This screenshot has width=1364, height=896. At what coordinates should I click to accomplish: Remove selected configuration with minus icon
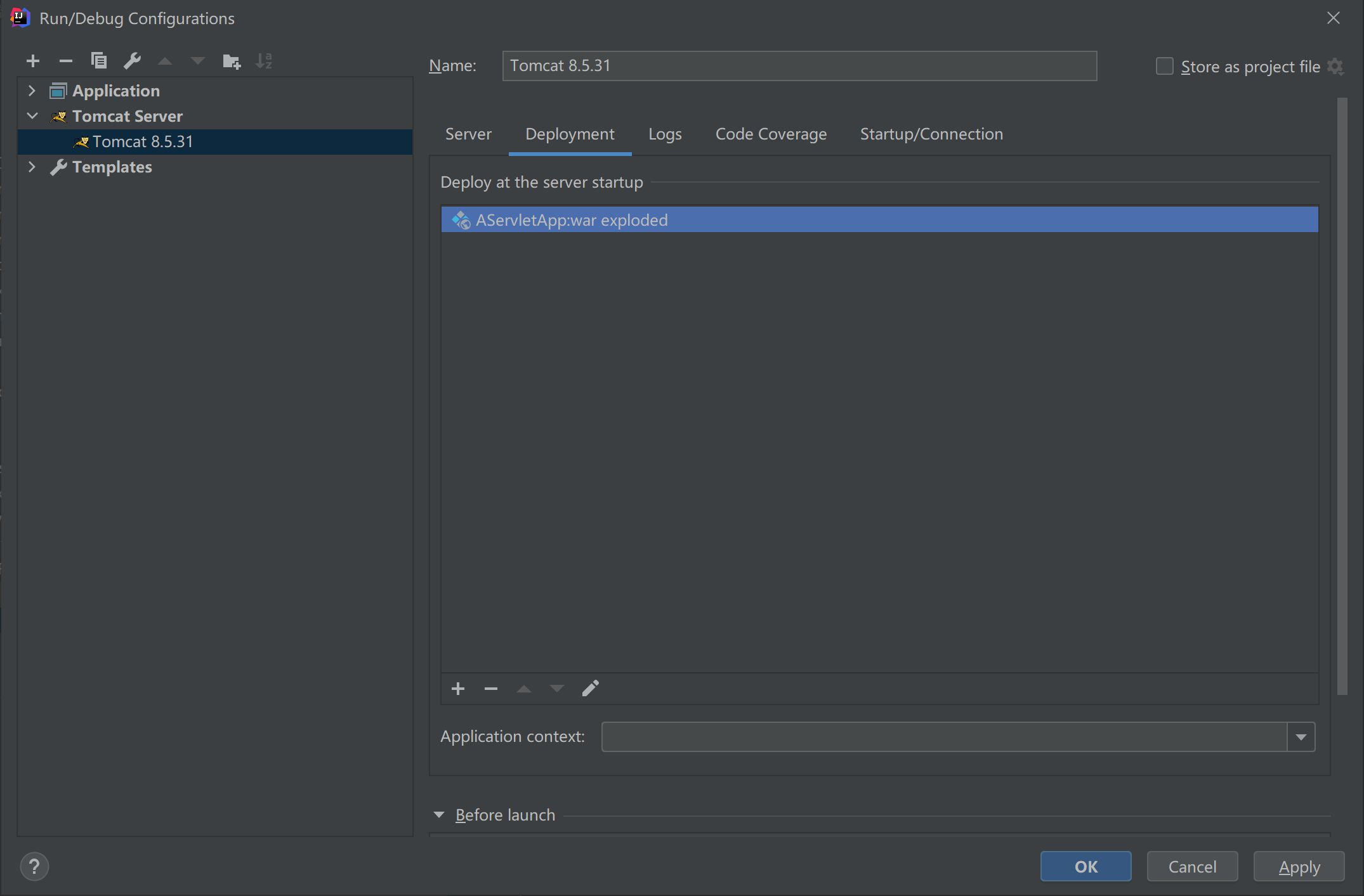coord(66,61)
